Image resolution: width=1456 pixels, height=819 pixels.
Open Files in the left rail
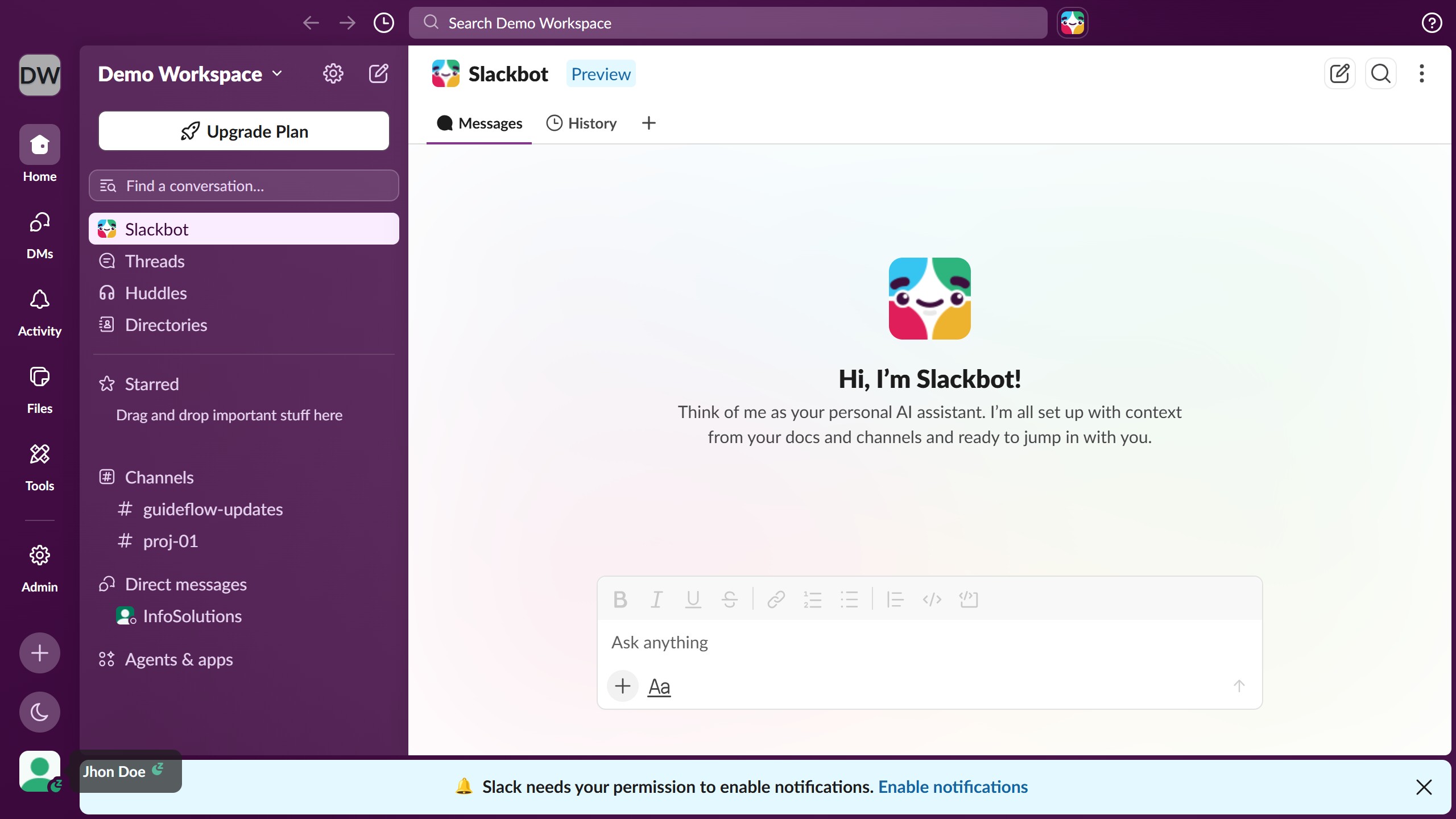coord(40,390)
